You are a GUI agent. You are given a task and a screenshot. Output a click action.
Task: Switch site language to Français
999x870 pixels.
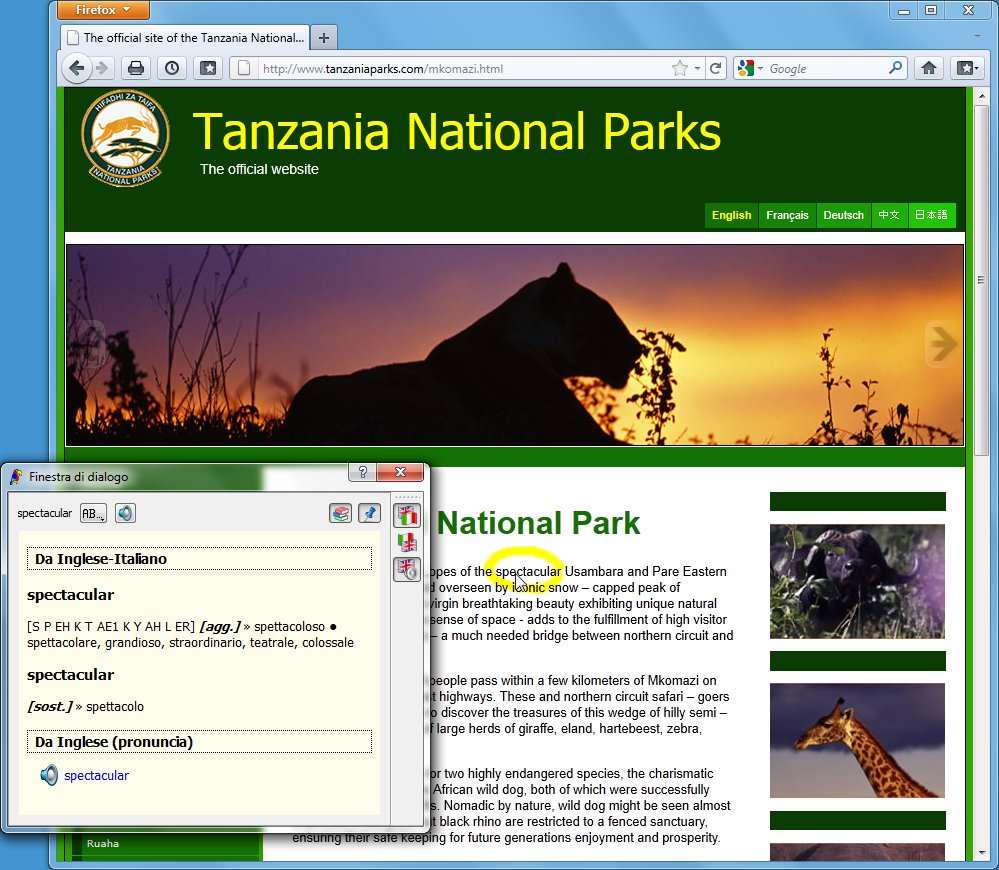(x=787, y=215)
